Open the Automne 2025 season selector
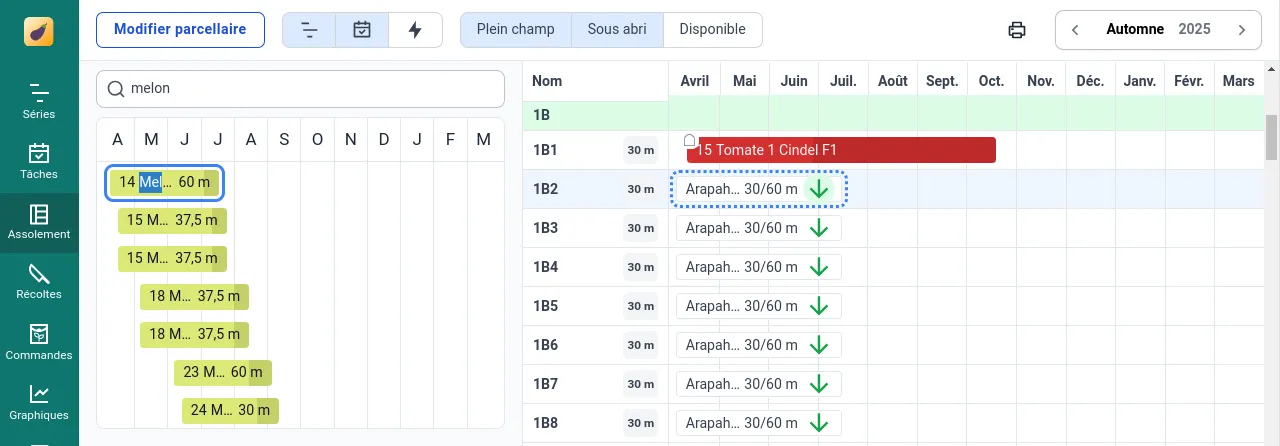The image size is (1280, 446). click(x=1158, y=30)
